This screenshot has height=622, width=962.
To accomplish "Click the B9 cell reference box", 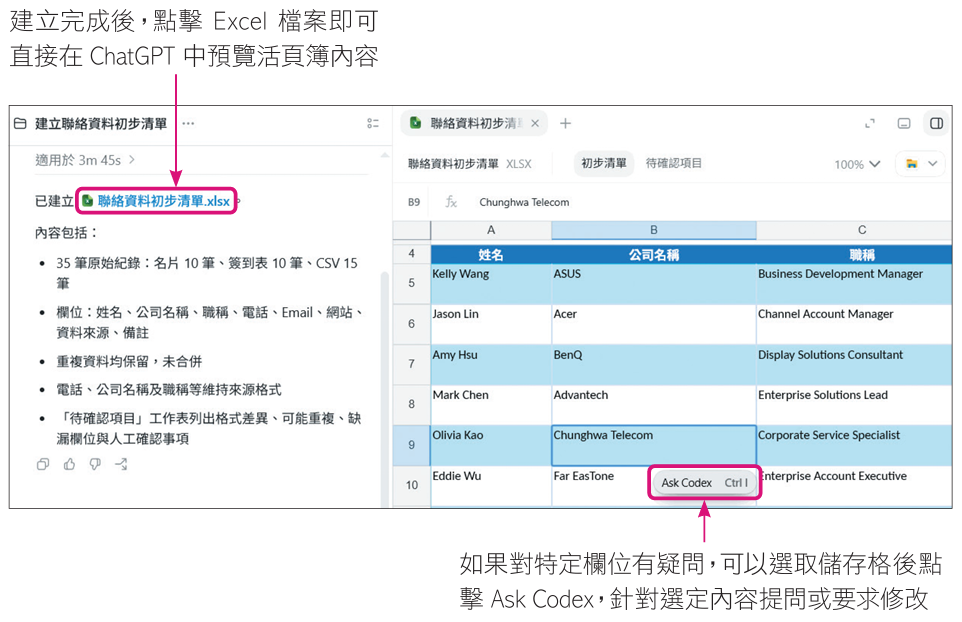I will [x=414, y=202].
